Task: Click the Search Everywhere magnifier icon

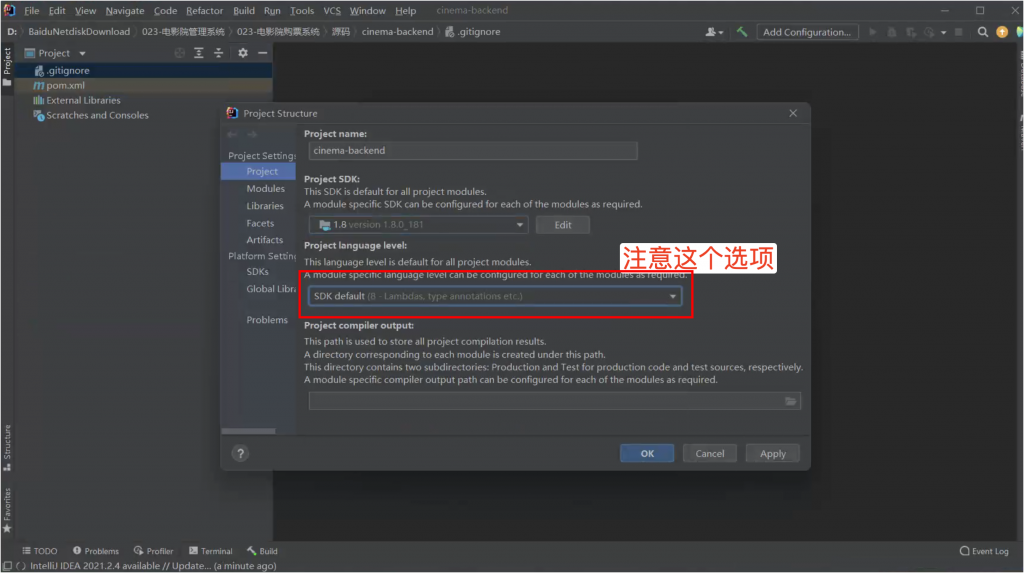Action: (x=982, y=31)
